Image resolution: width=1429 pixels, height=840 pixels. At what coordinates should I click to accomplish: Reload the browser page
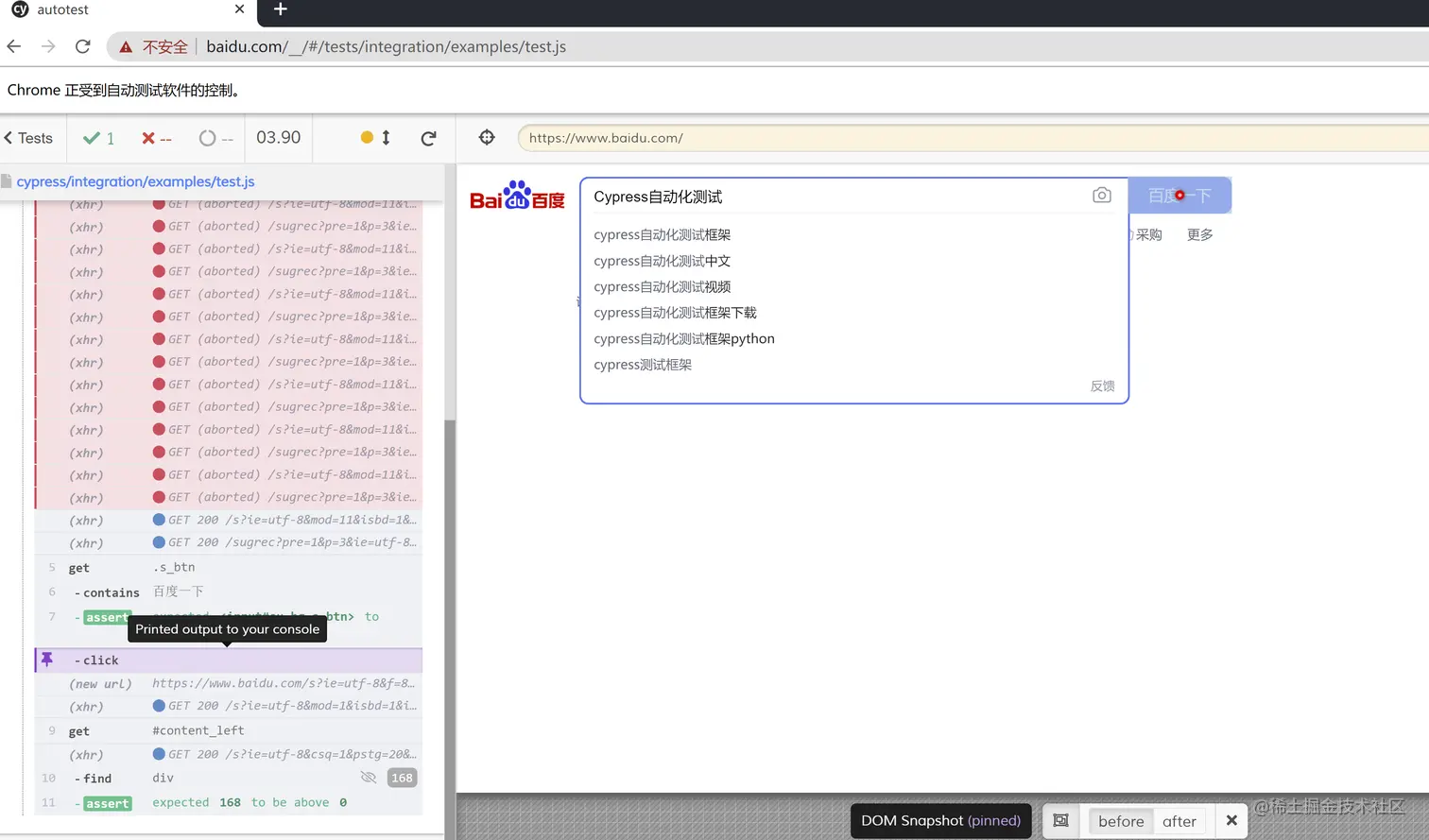click(x=83, y=46)
